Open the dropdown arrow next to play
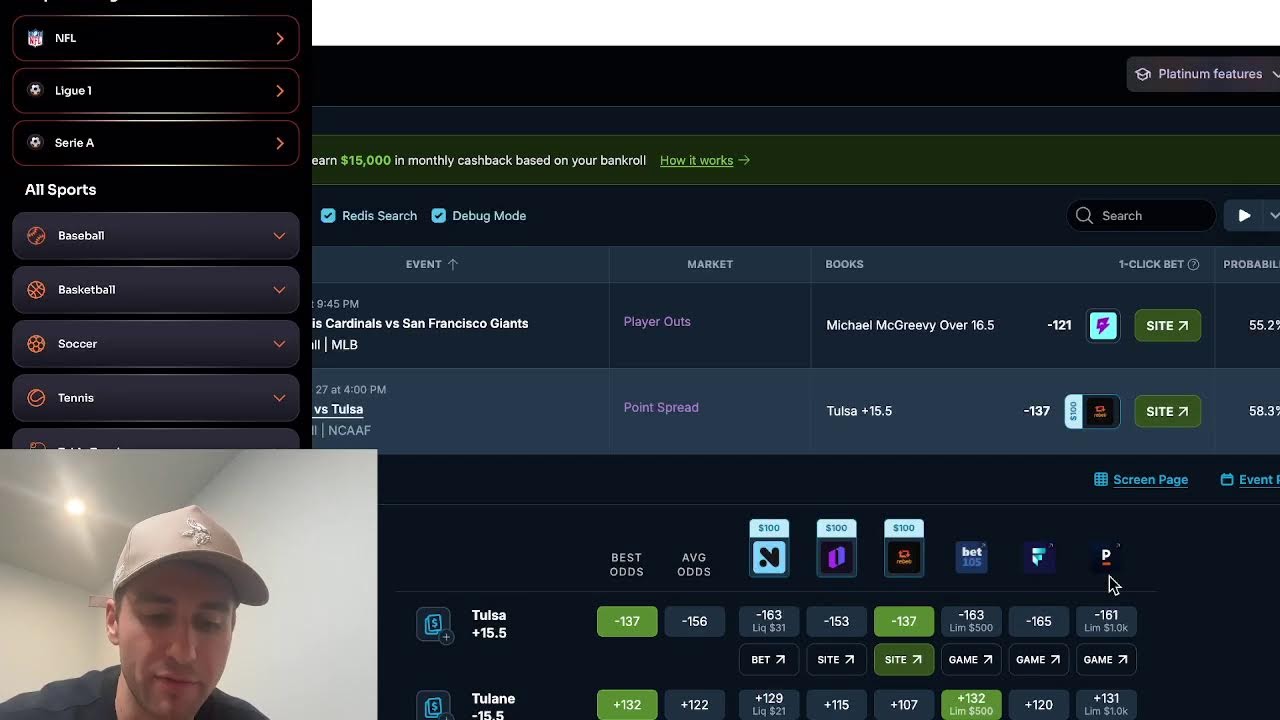The height and width of the screenshot is (720, 1280). (1273, 215)
